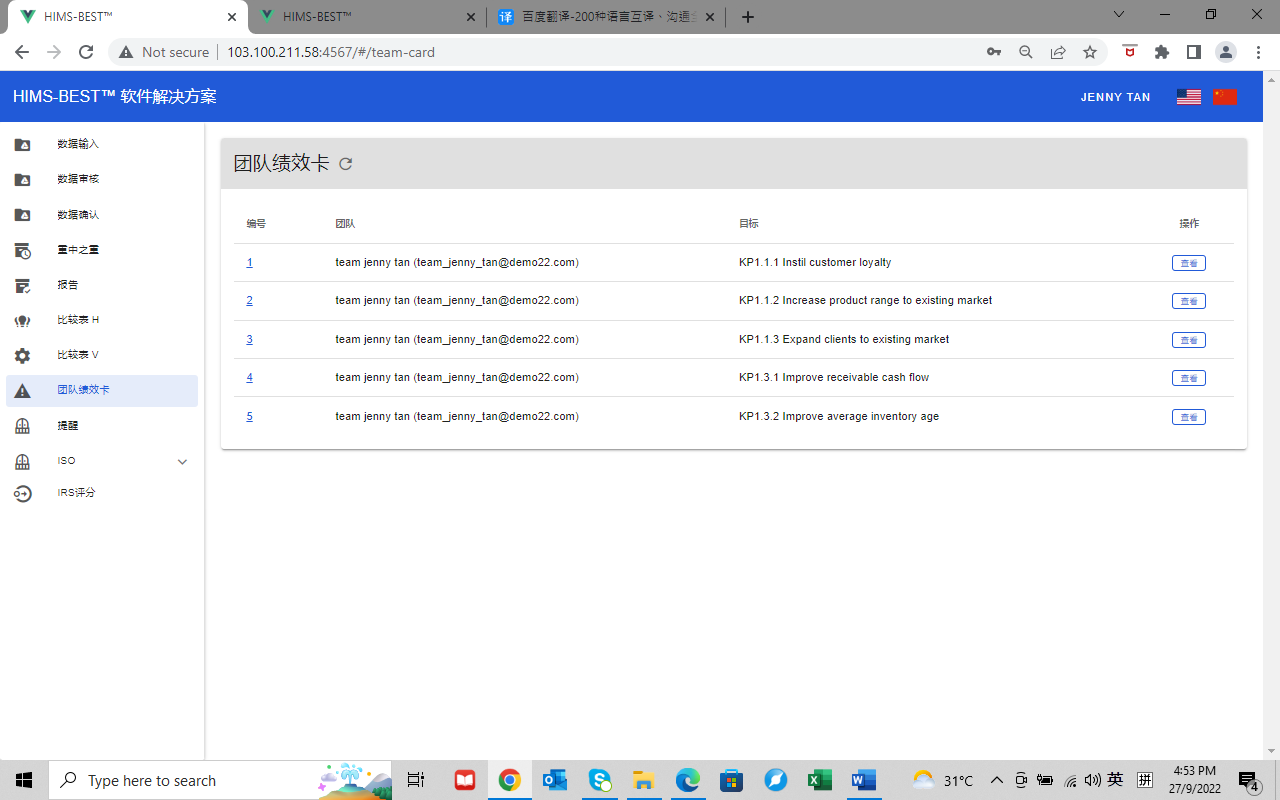Click the 查看 button for KP1.1.1 row

pyautogui.click(x=1188, y=263)
